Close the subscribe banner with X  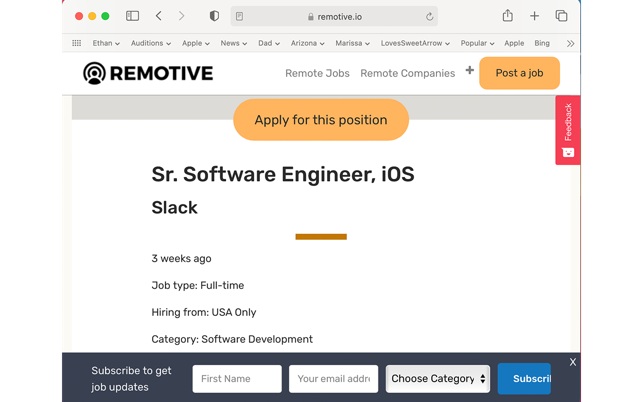[x=573, y=362]
